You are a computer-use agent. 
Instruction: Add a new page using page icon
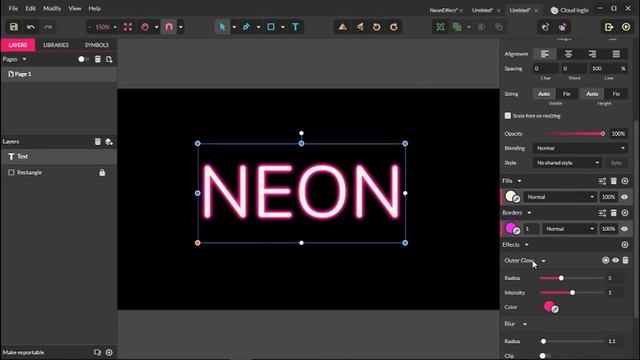pyautogui.click(x=109, y=59)
